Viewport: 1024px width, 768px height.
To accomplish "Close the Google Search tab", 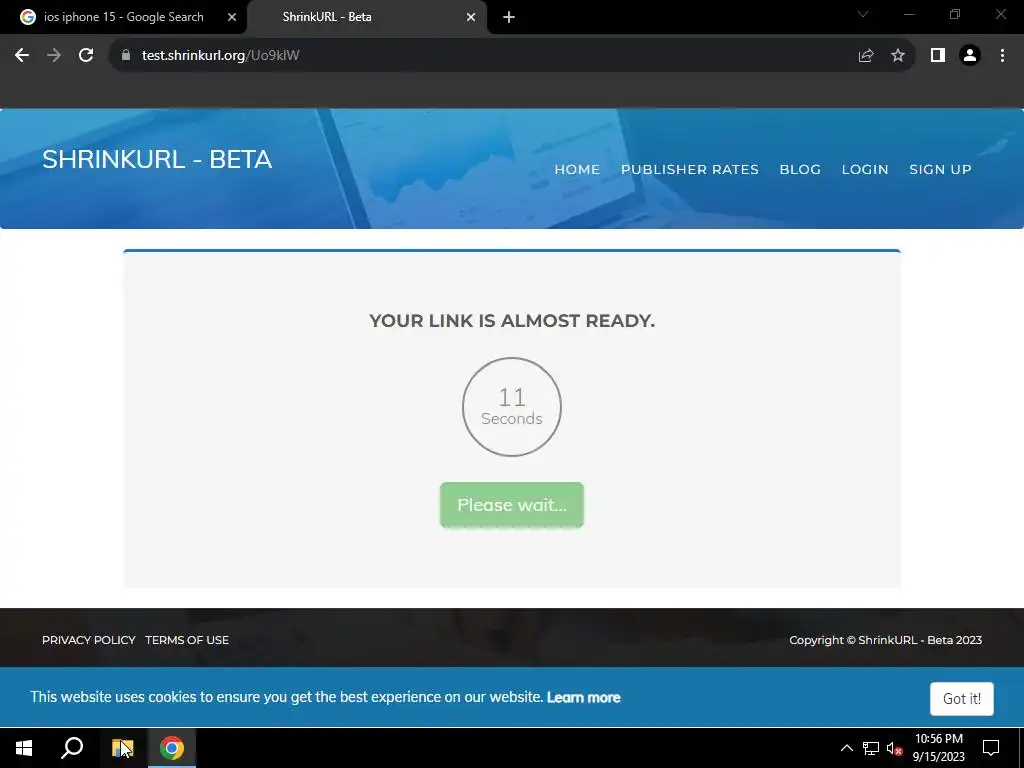I will pos(232,17).
